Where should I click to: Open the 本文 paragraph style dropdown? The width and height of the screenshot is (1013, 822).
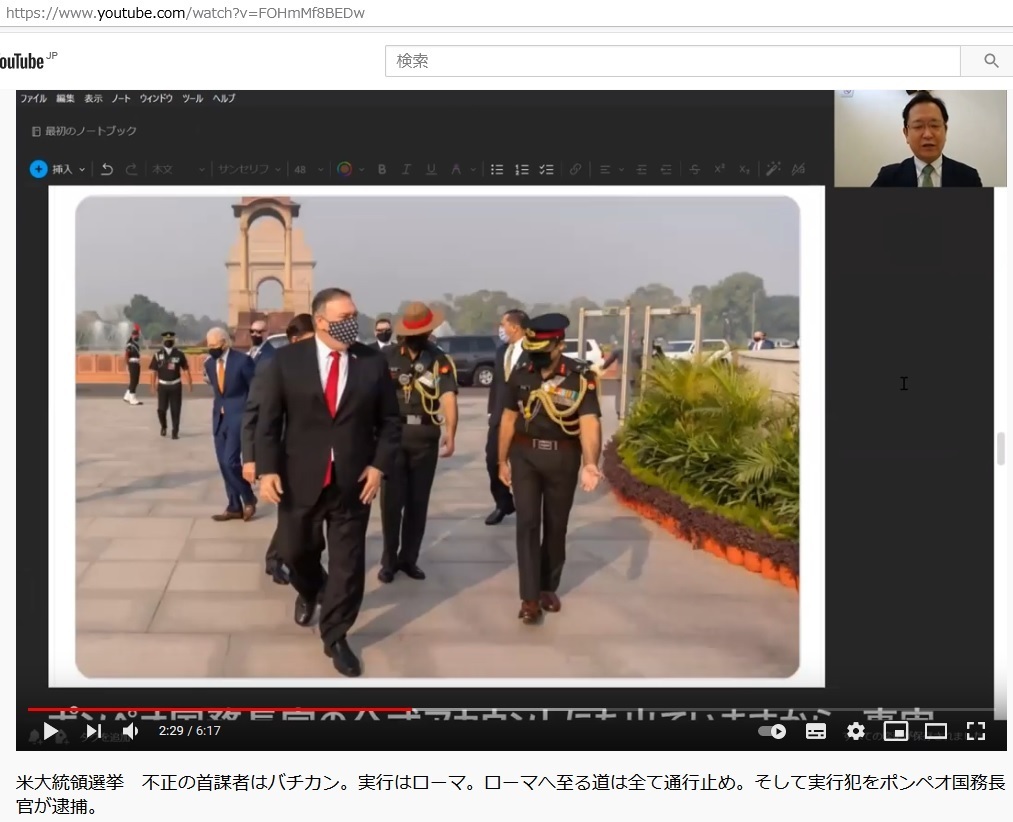pos(178,169)
